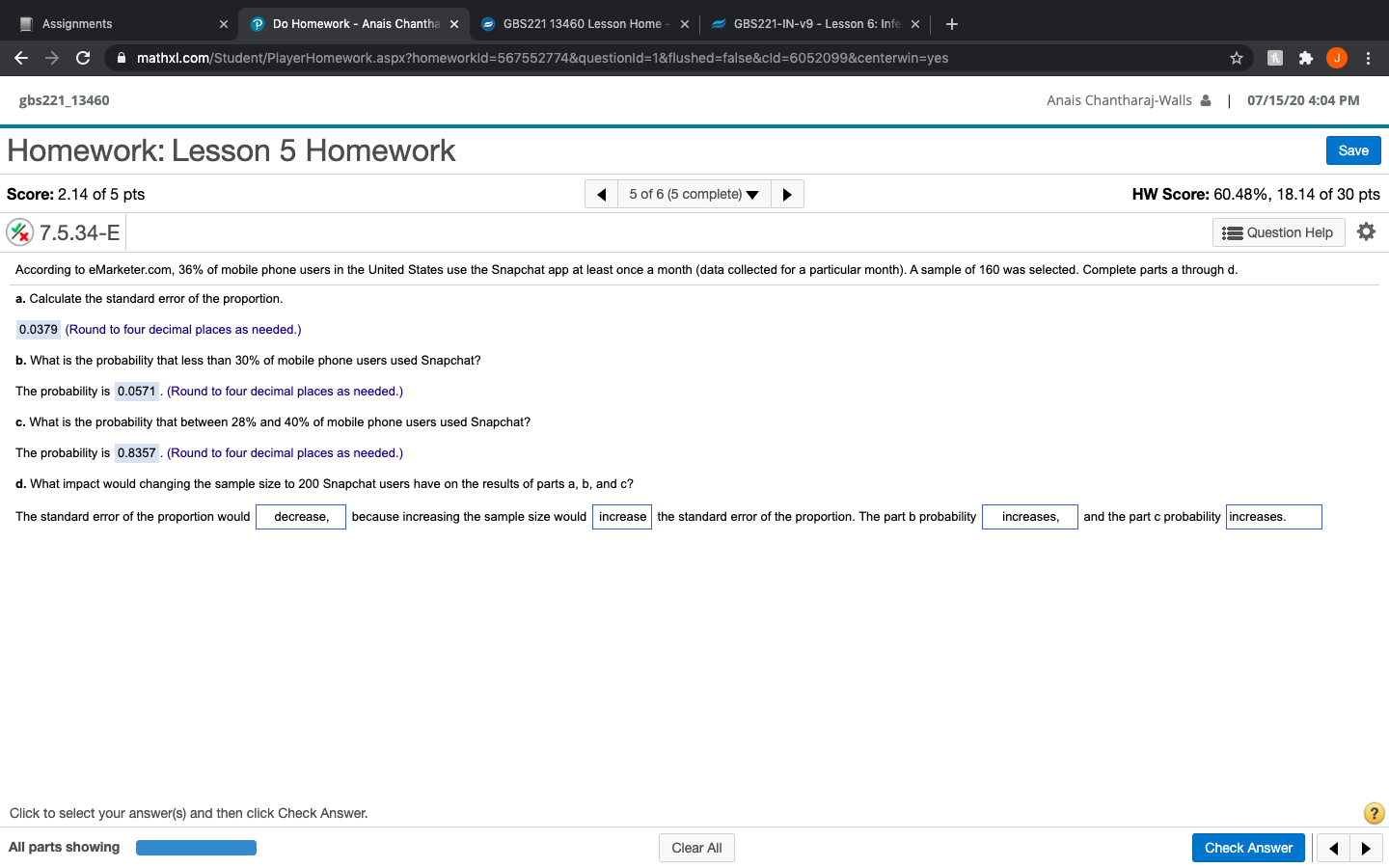Click the site security padlock in address bar
Image resolution: width=1389 pixels, height=868 pixels.
[121, 57]
